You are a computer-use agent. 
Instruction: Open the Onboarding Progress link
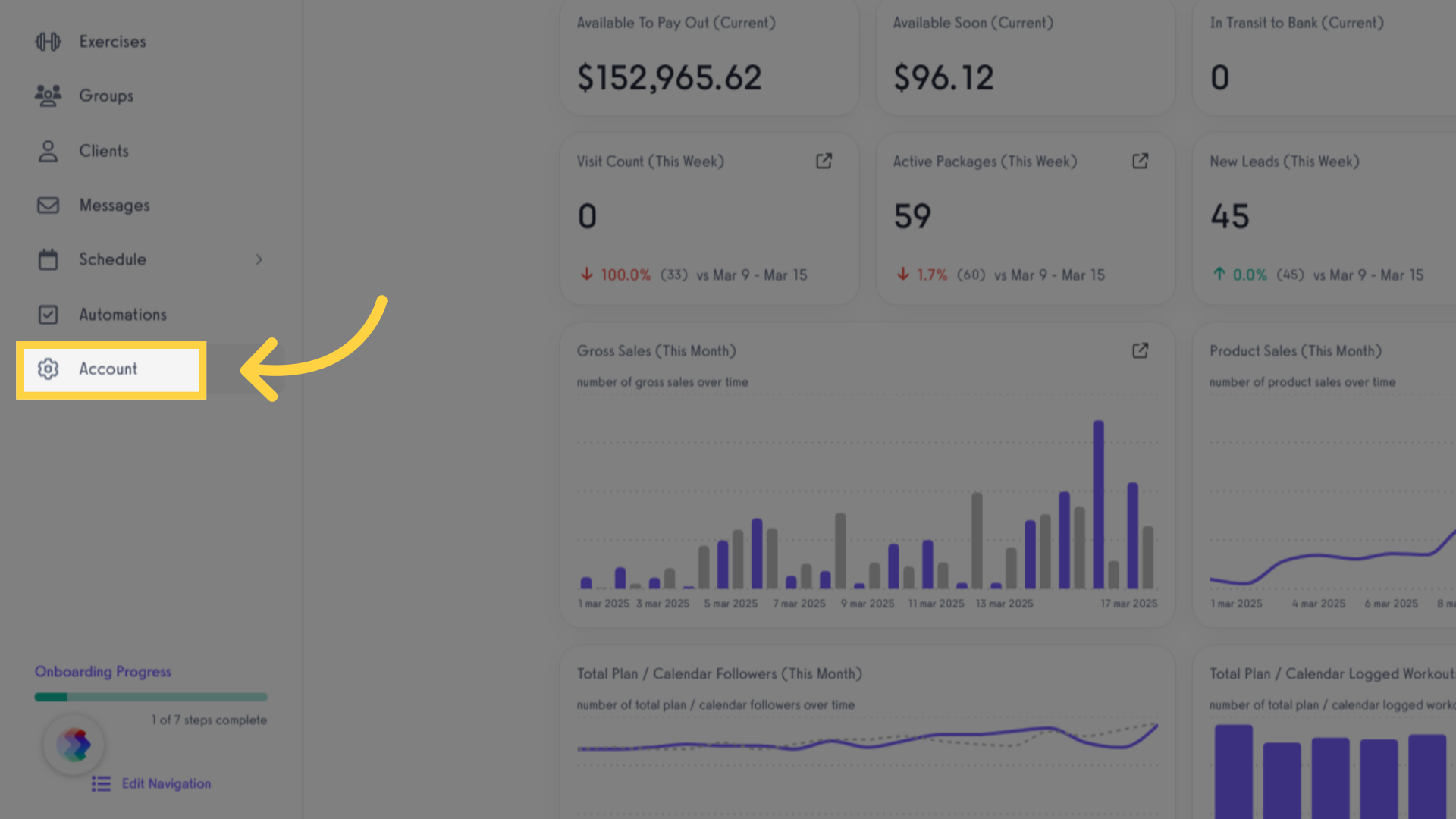tap(103, 672)
